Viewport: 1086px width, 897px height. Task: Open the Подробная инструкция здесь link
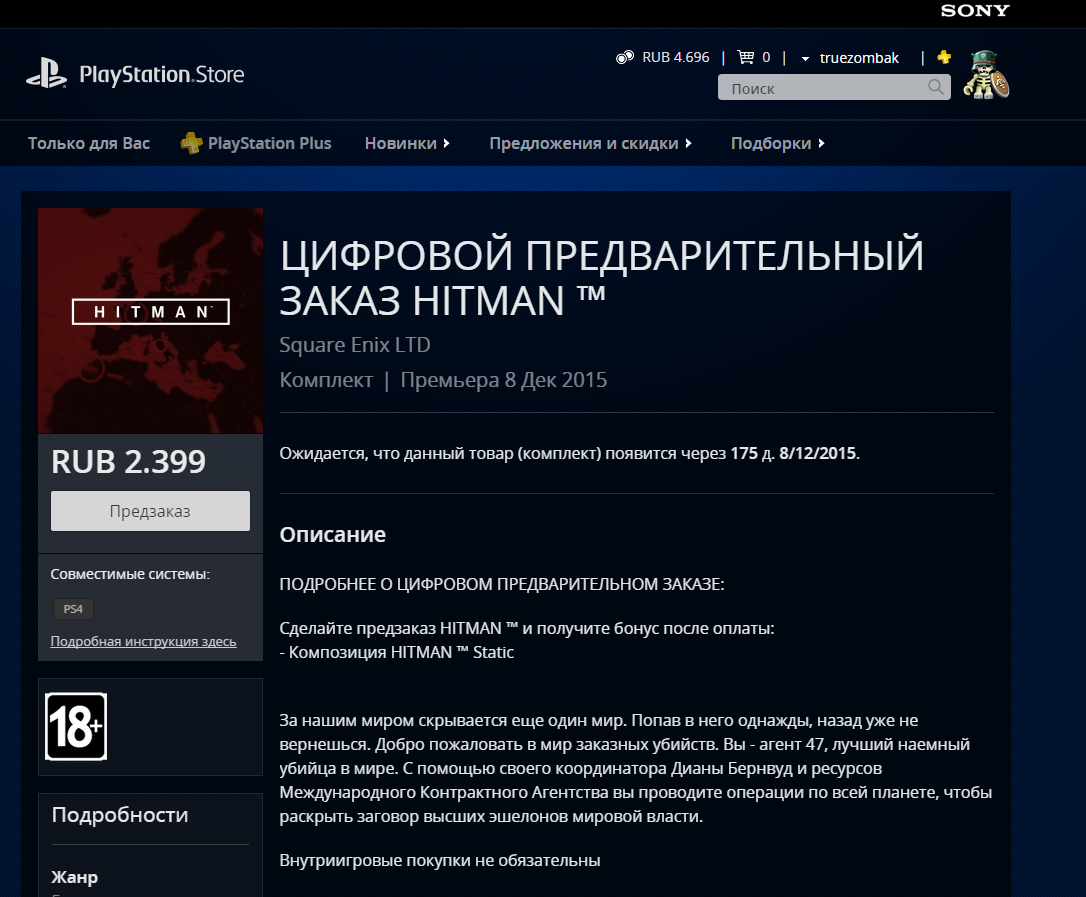tap(143, 641)
